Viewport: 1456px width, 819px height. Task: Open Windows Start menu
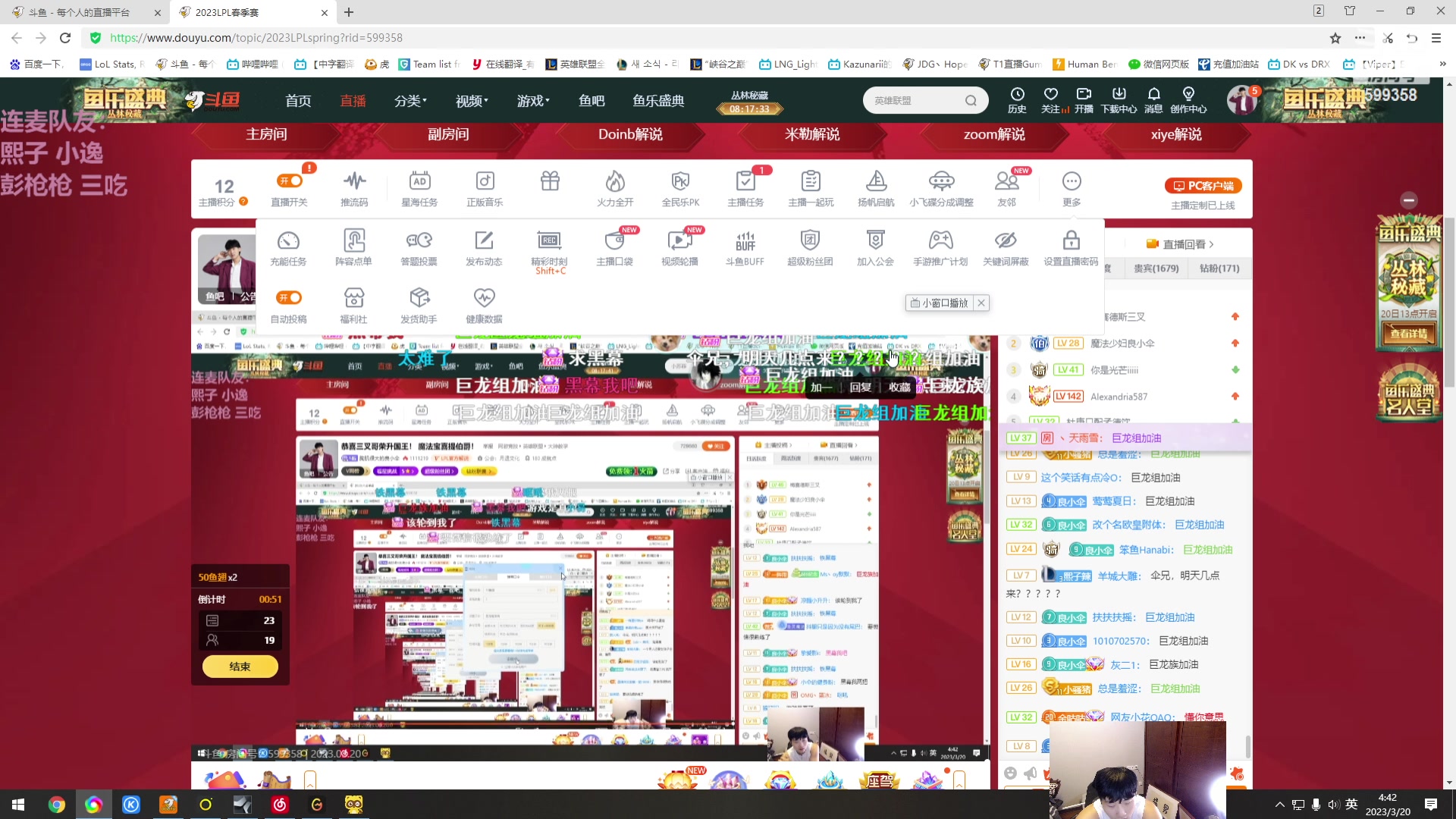tap(18, 805)
